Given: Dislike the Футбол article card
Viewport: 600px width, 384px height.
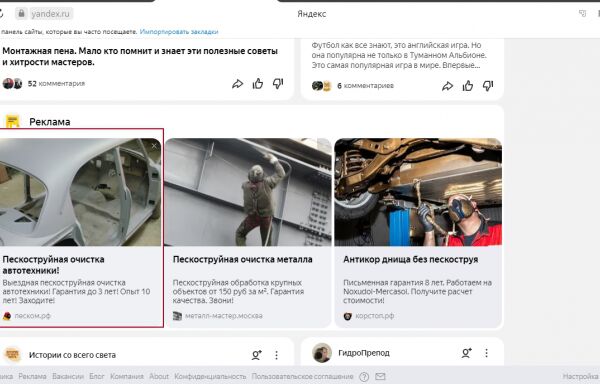Looking at the screenshot, I should [488, 86].
